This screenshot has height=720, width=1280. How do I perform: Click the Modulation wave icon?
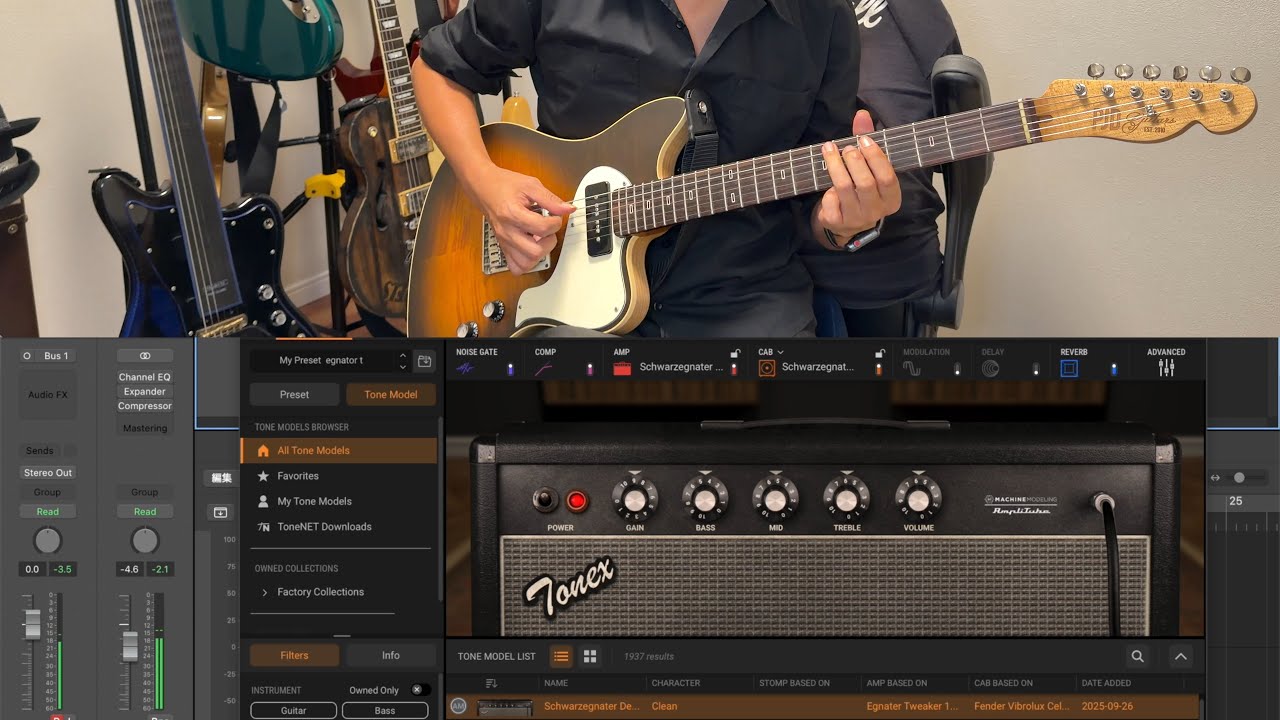(x=912, y=368)
